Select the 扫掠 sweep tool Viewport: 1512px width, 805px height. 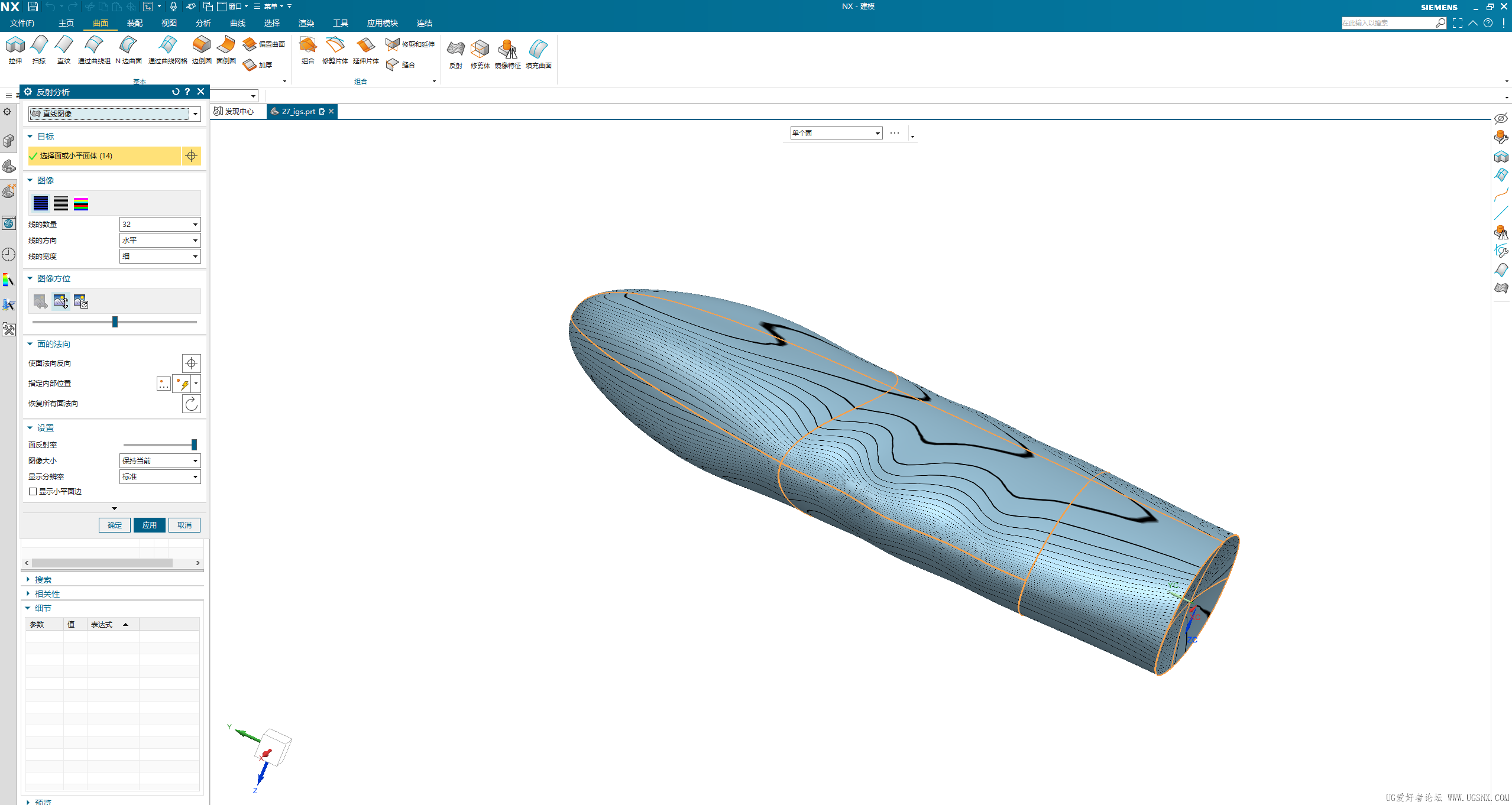click(39, 50)
